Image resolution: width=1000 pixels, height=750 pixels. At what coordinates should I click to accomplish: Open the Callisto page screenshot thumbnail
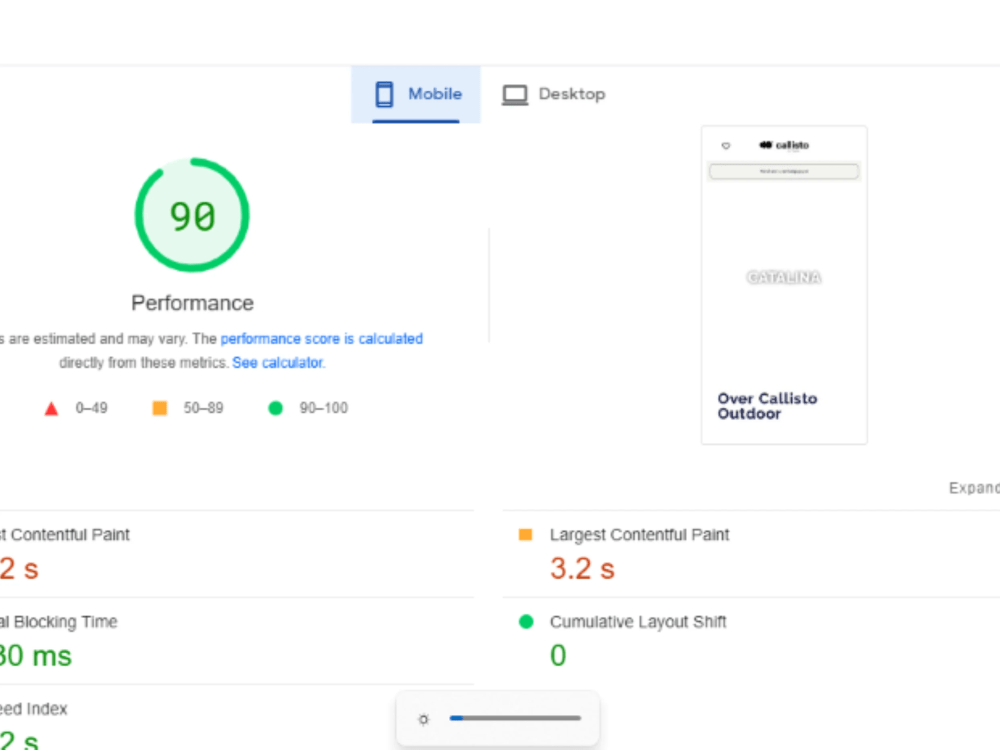(784, 285)
